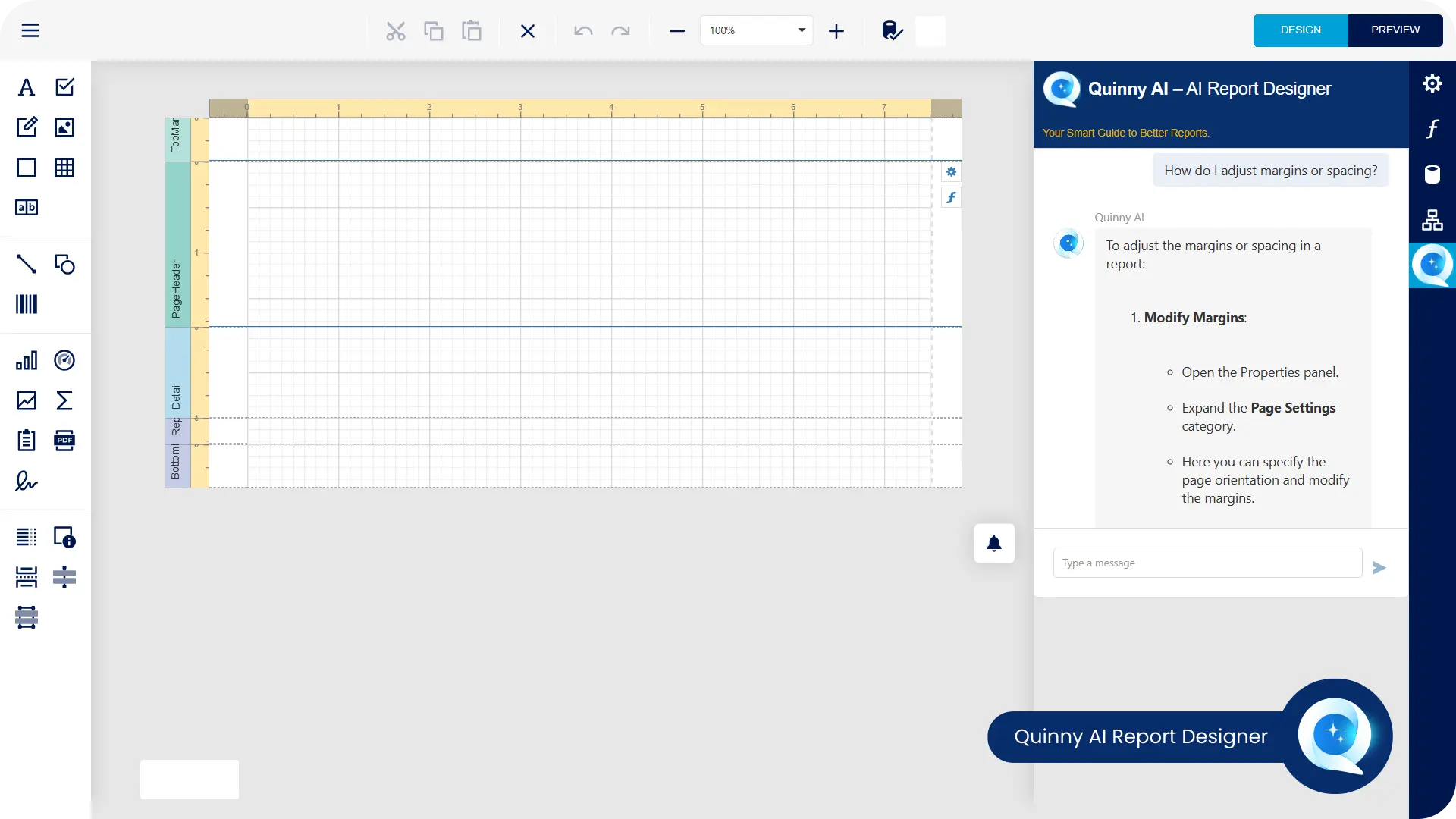Open the Report Explorer tree icon
1456x819 pixels.
pyautogui.click(x=1432, y=220)
